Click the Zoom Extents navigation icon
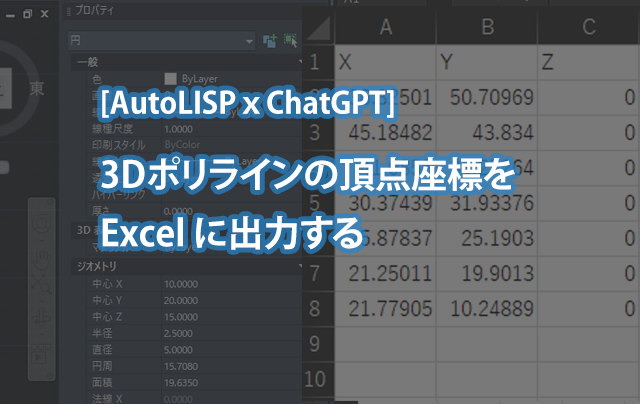This screenshot has width=640, height=404. point(42,284)
